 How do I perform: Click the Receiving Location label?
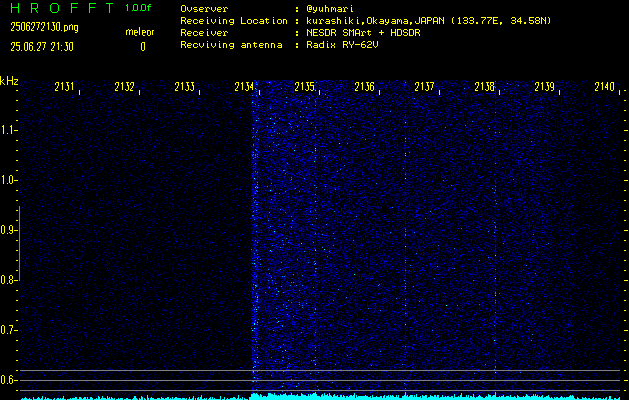[234, 21]
